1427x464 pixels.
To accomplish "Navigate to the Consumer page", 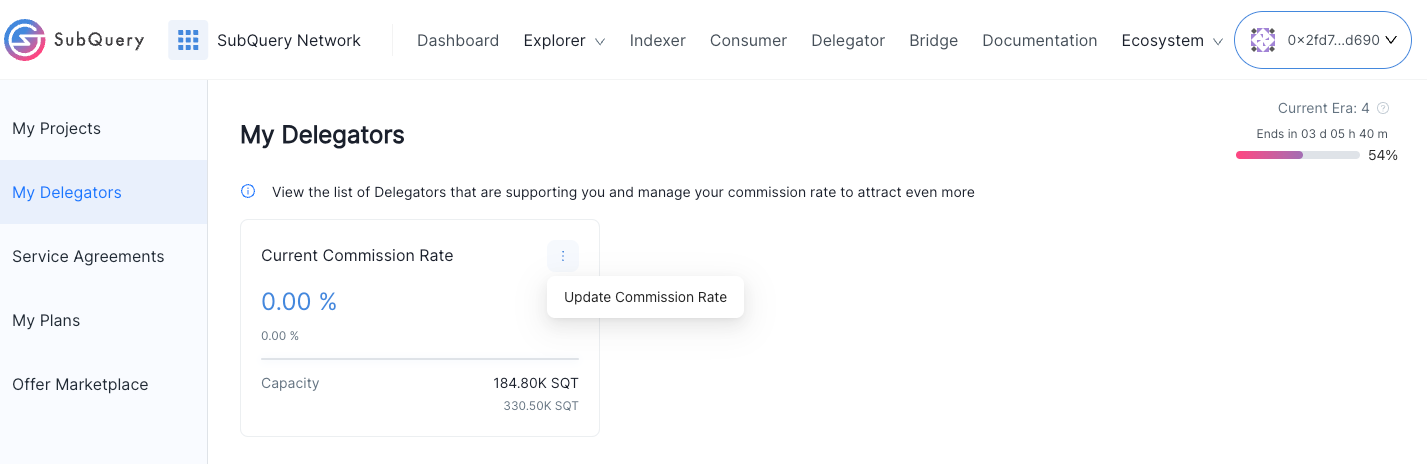I will [748, 40].
